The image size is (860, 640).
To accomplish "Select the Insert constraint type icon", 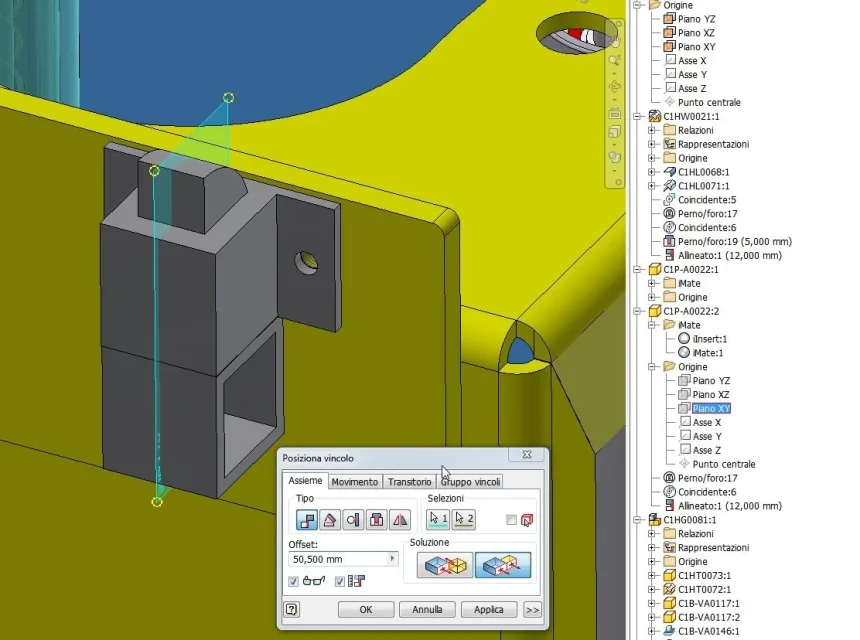I will 377,519.
